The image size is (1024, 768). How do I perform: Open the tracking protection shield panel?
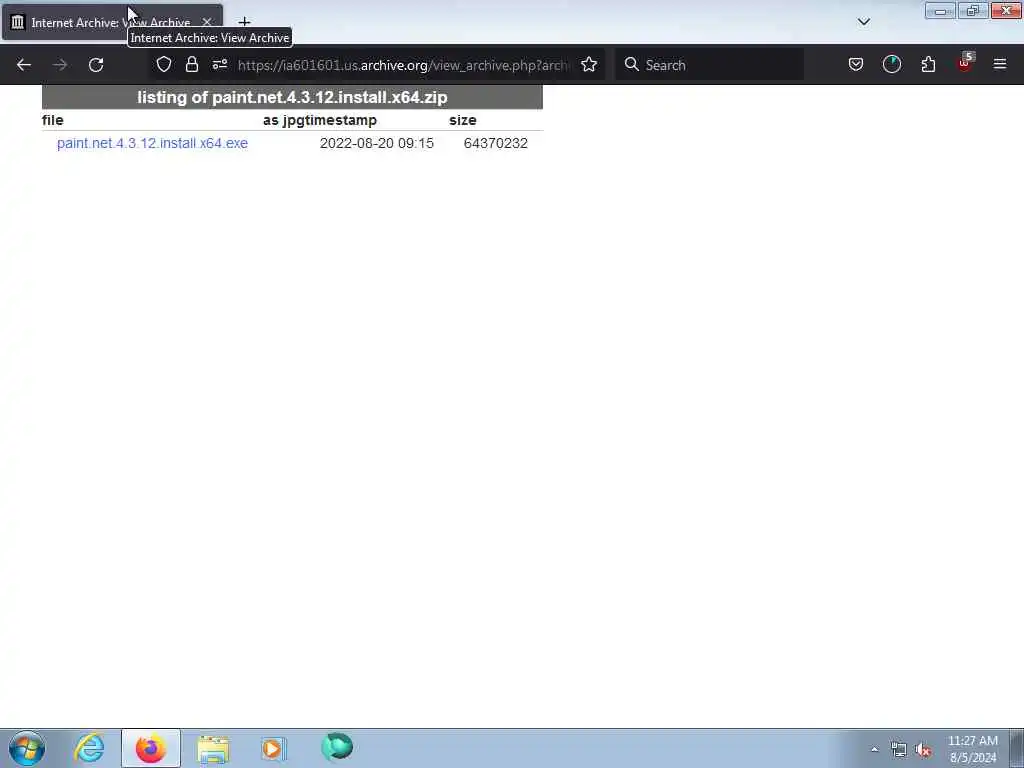pos(164,64)
